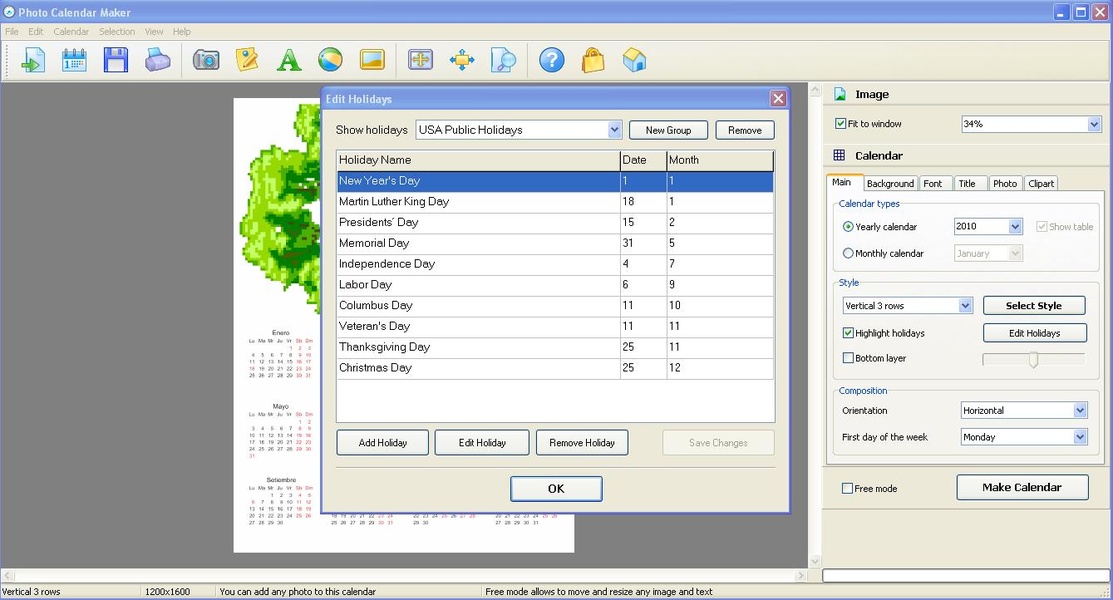Screen dimensions: 1113x600
Task: Click the app icon in title bar
Action: (x=9, y=12)
